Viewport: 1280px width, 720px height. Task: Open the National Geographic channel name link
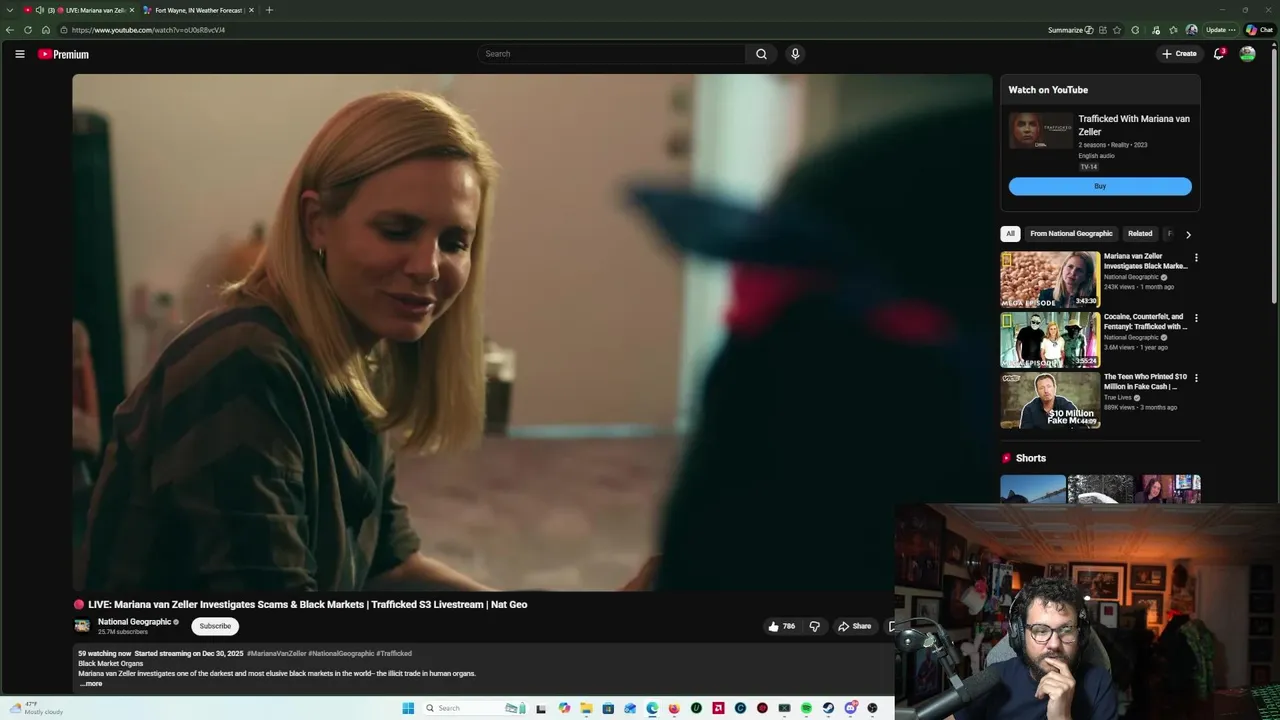pyautogui.click(x=134, y=622)
